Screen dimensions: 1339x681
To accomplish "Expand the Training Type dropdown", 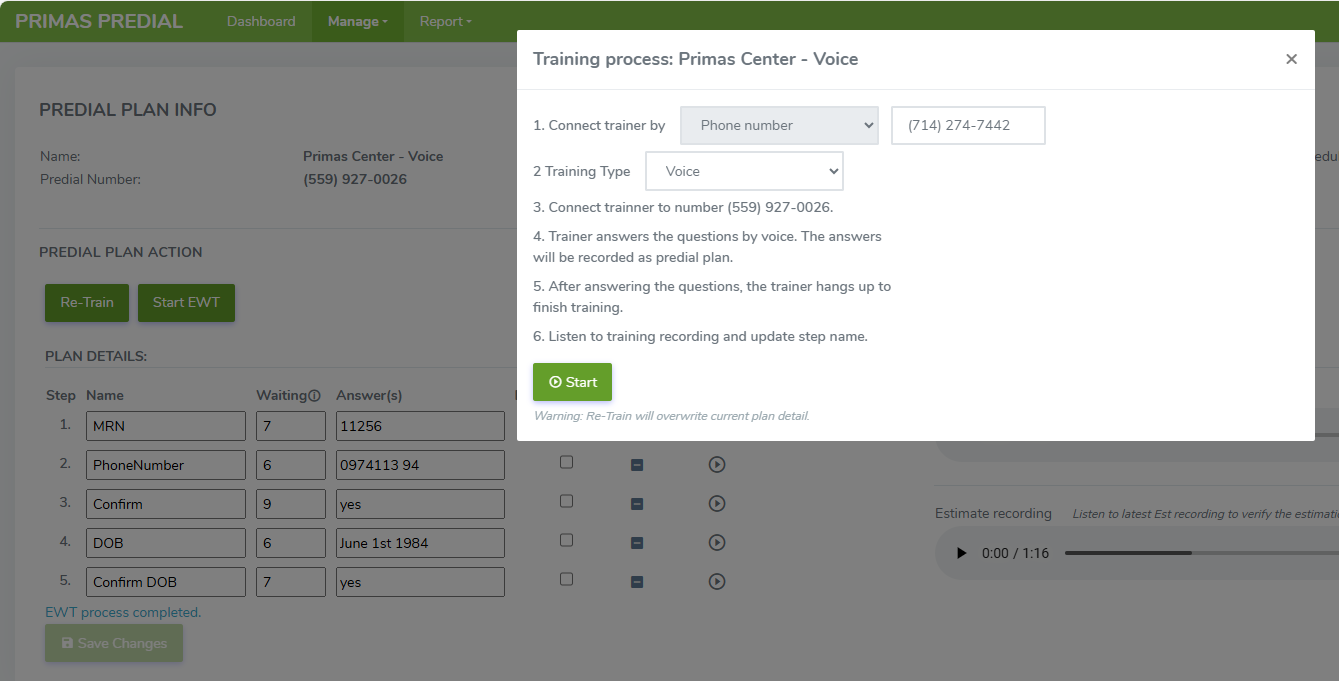I will (x=744, y=171).
